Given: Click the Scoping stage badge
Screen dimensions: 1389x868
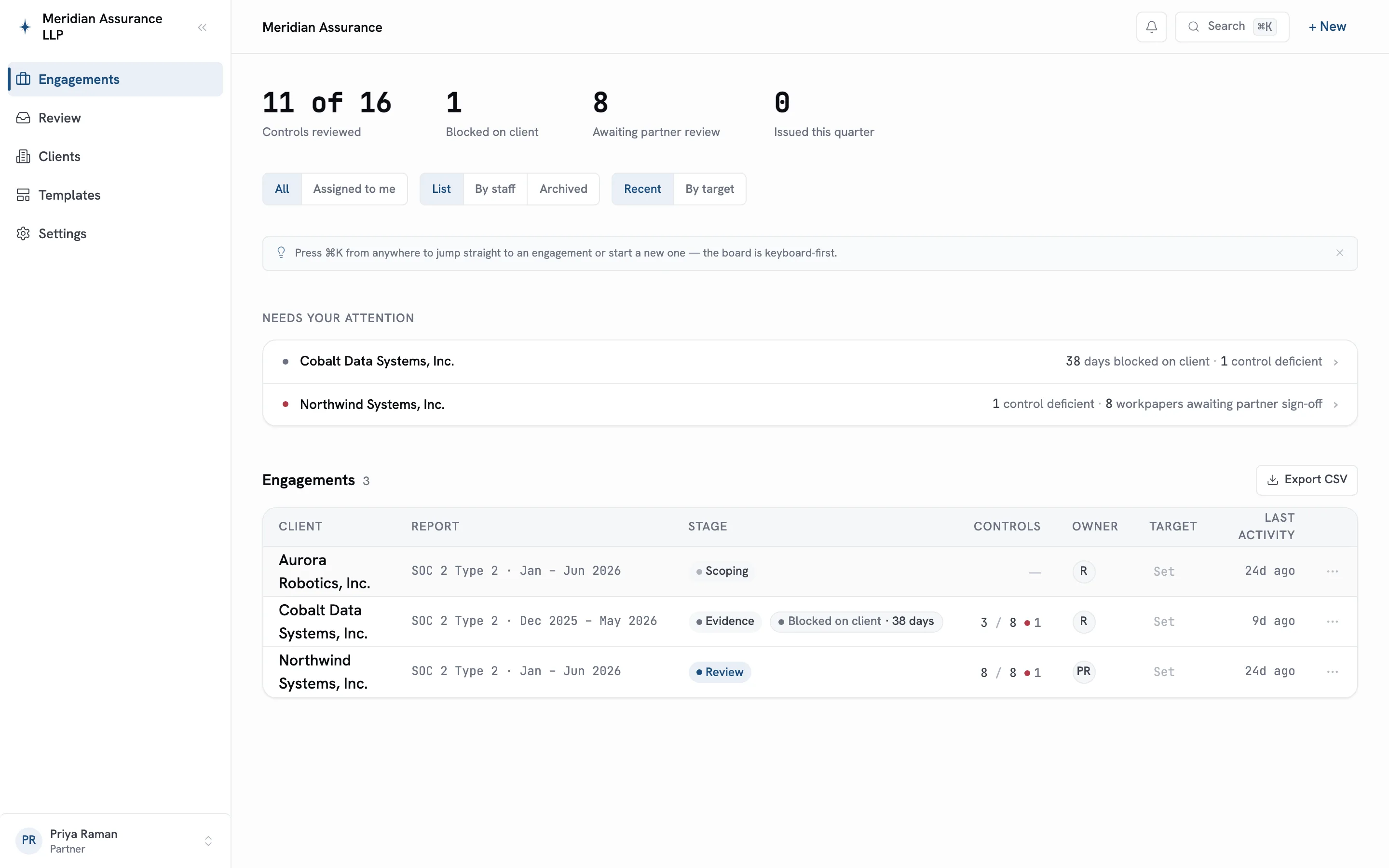Looking at the screenshot, I should (x=722, y=571).
